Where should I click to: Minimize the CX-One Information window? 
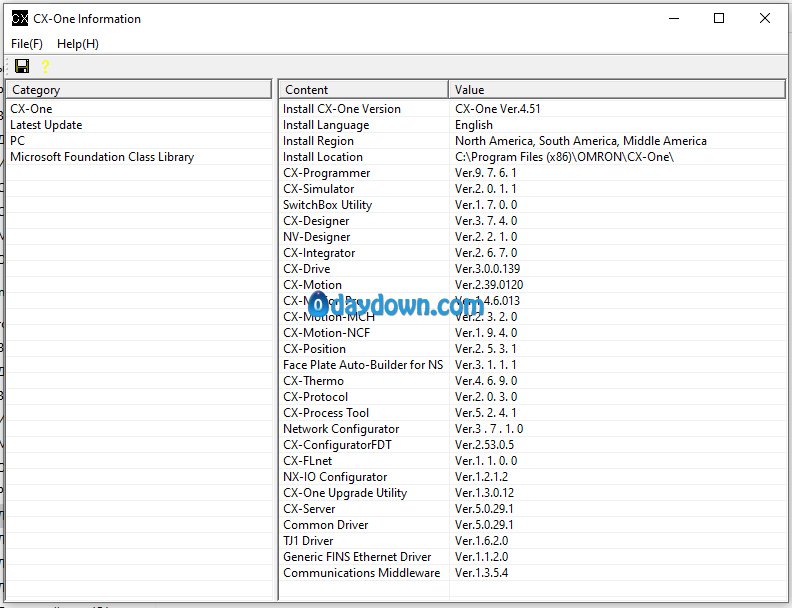(x=674, y=19)
